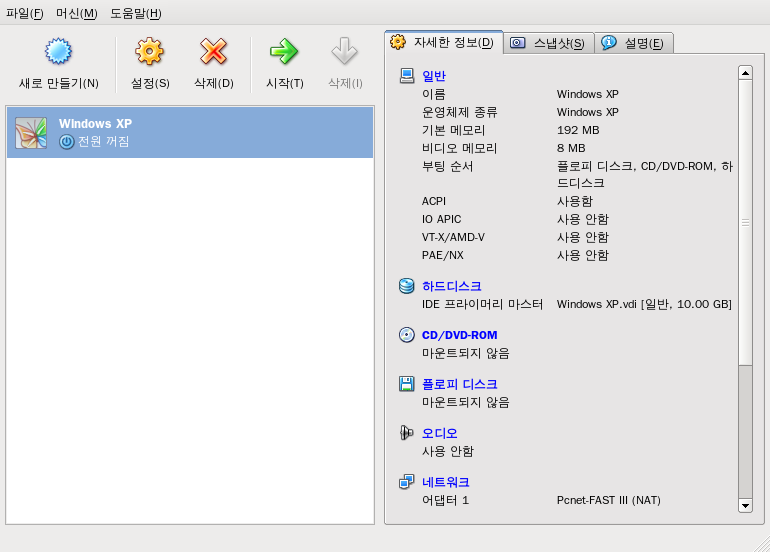770x552 pixels.
Task: Click the red X Delete (삭제(D)) icon
Action: click(x=213, y=52)
